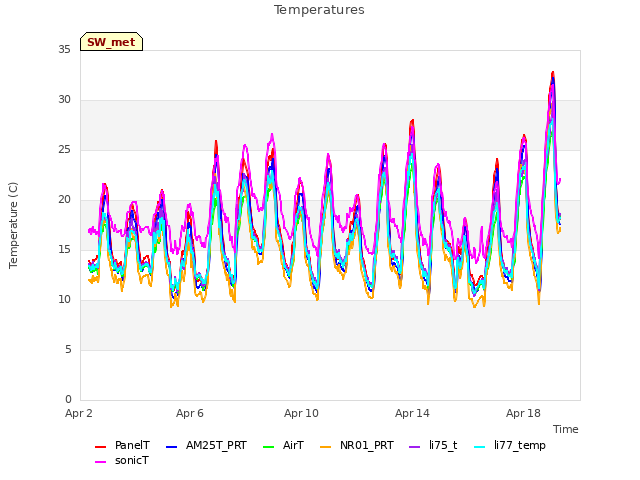Toggle the sonicT legend entry
This screenshot has height=480, width=640.
(x=122, y=460)
